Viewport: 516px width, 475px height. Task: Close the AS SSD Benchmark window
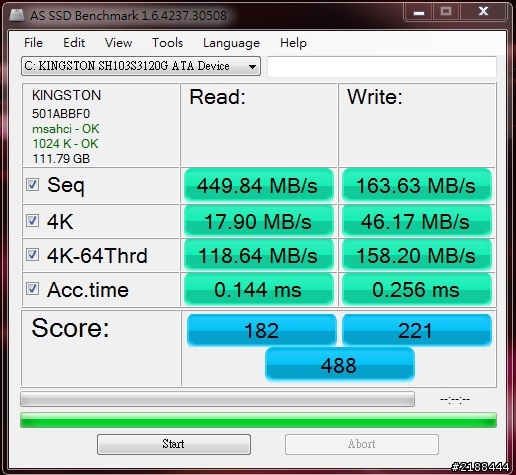tap(483, 12)
